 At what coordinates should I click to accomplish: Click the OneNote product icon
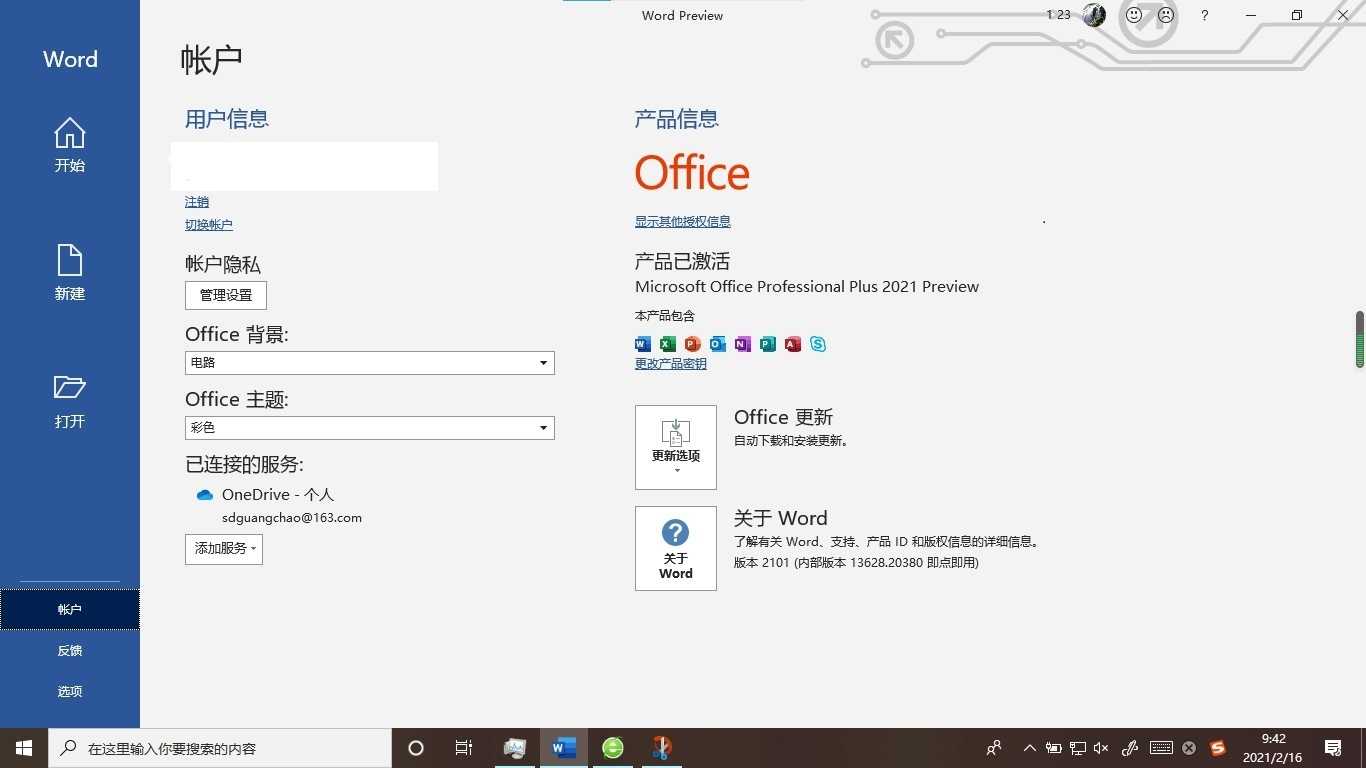click(743, 344)
